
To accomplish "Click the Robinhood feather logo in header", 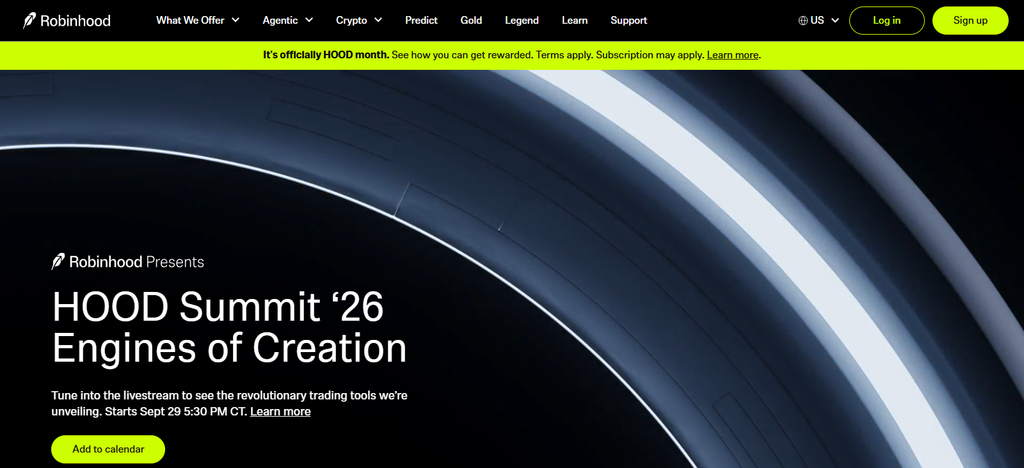I will [30, 20].
